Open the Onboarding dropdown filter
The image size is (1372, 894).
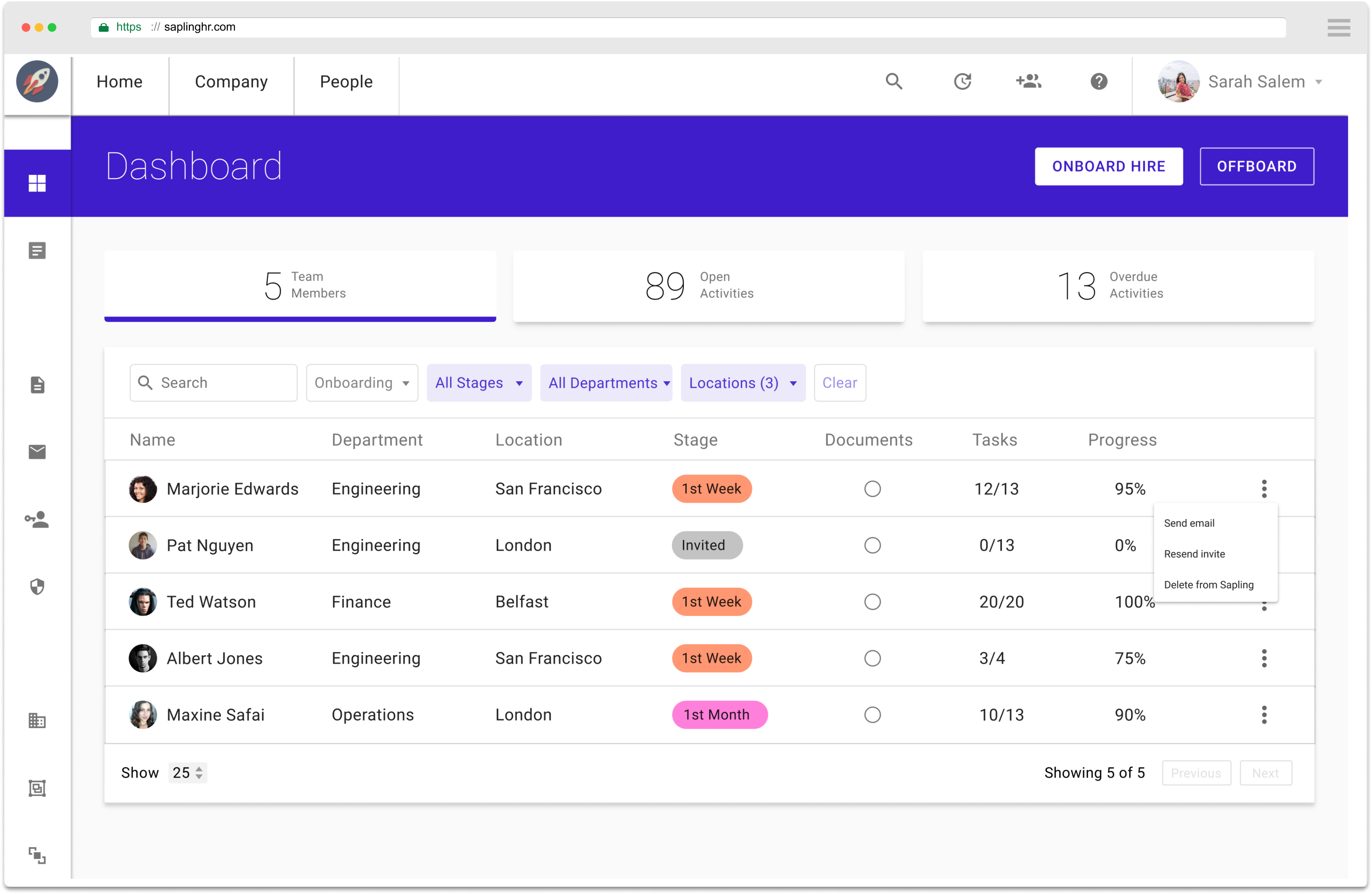362,383
